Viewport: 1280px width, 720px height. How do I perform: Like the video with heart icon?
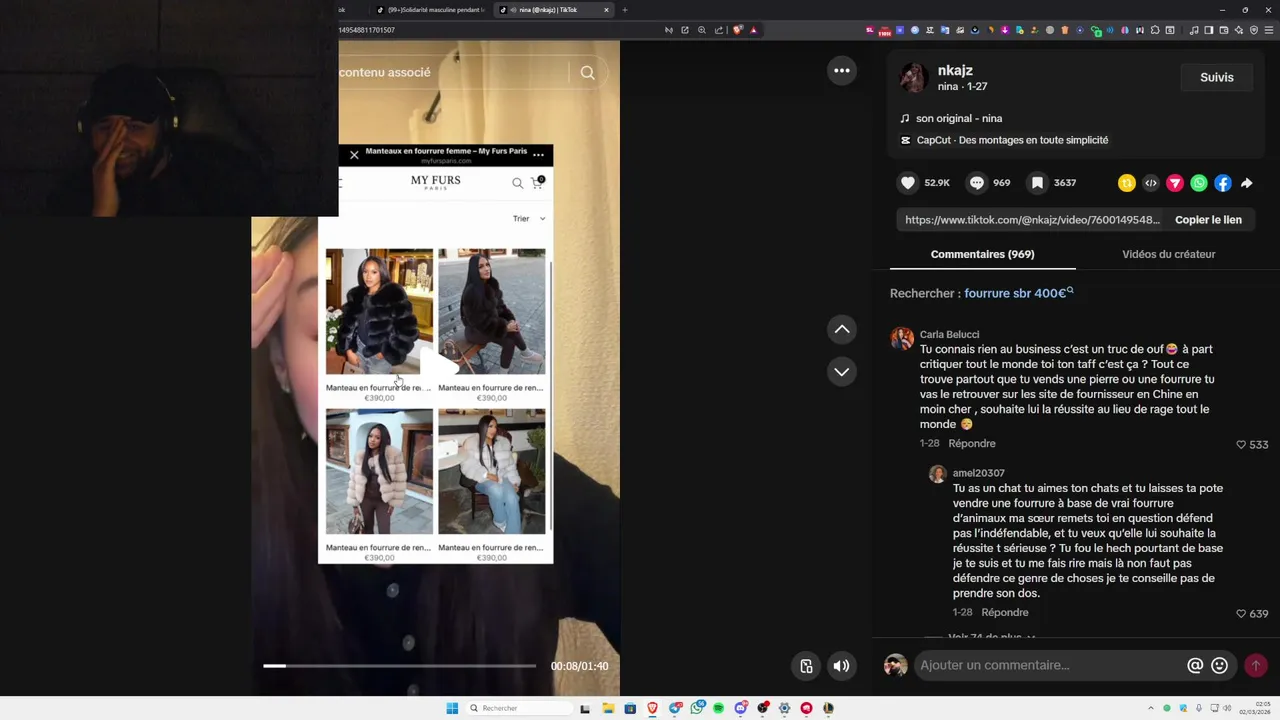pos(908,183)
